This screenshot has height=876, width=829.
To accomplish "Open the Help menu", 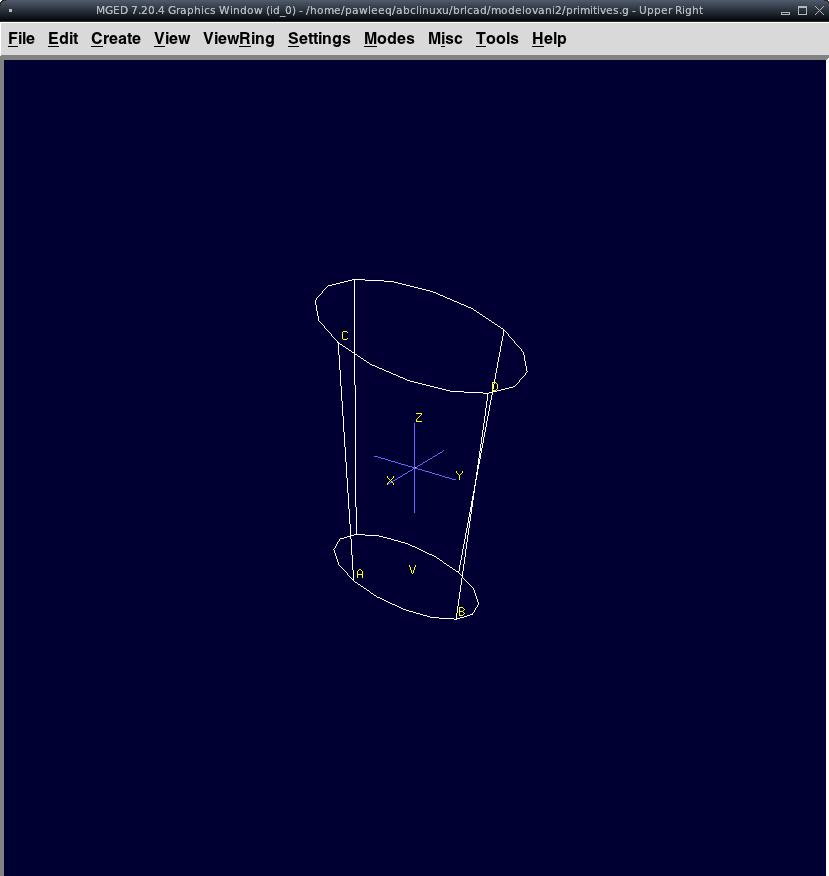I will tap(549, 39).
